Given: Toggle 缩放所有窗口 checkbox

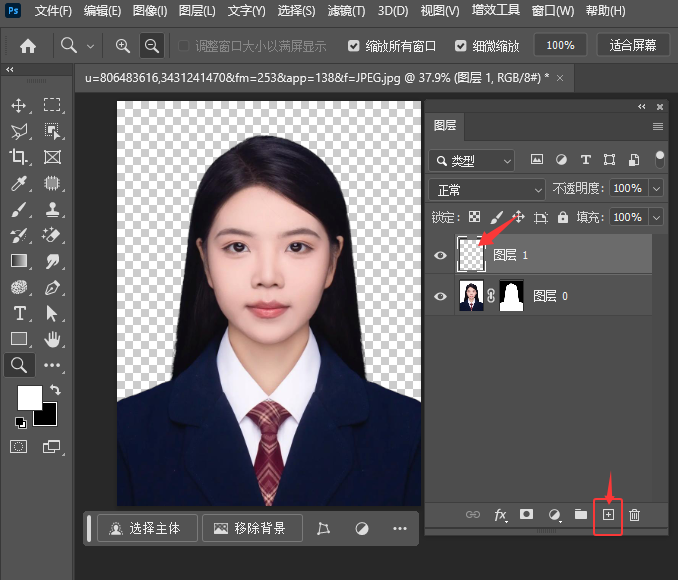Looking at the screenshot, I should [354, 46].
